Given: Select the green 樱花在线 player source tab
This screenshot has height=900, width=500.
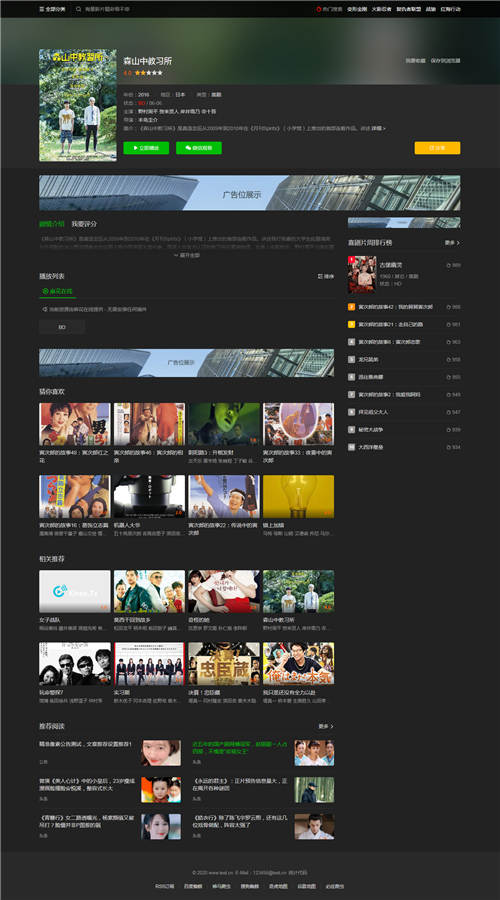Looking at the screenshot, I should (57, 292).
